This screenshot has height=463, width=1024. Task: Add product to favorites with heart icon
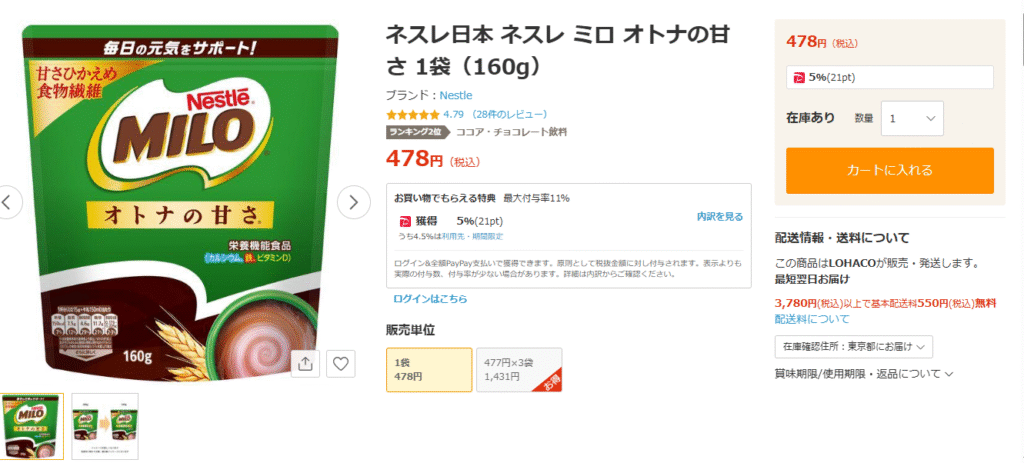(x=340, y=364)
